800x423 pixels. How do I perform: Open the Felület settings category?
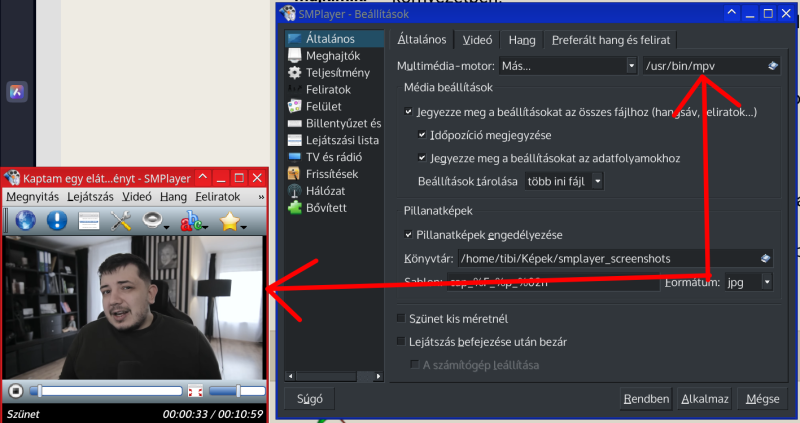(334, 106)
